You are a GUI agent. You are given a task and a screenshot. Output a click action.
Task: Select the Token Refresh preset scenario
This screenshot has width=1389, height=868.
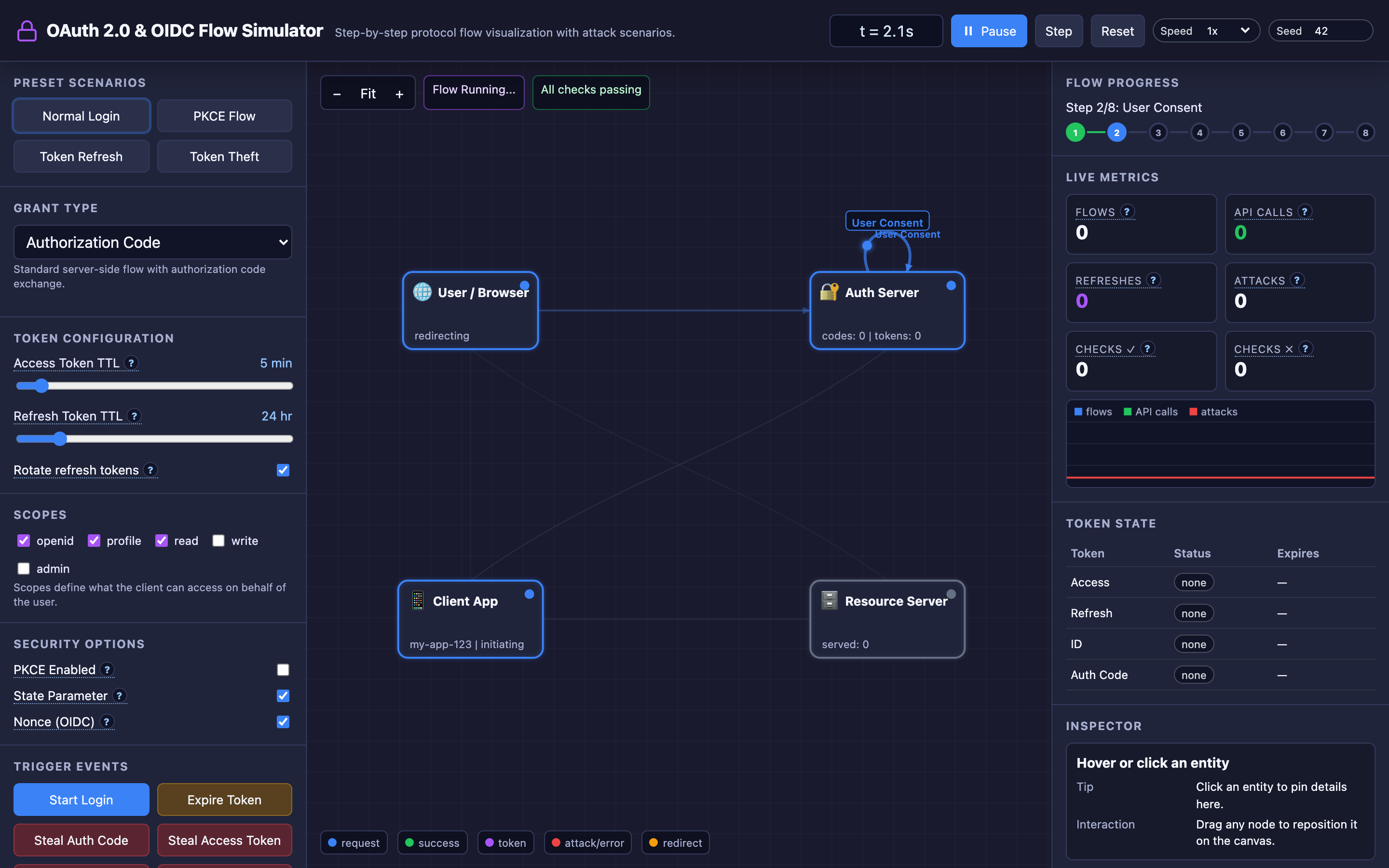(81, 156)
